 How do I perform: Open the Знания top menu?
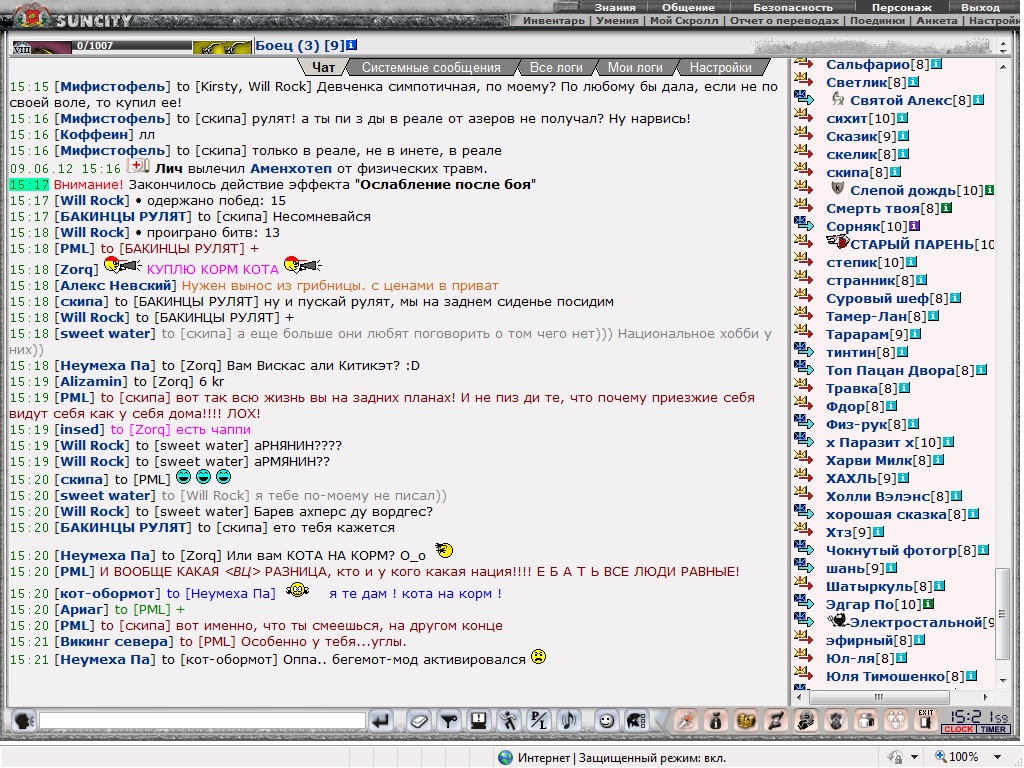615,7
